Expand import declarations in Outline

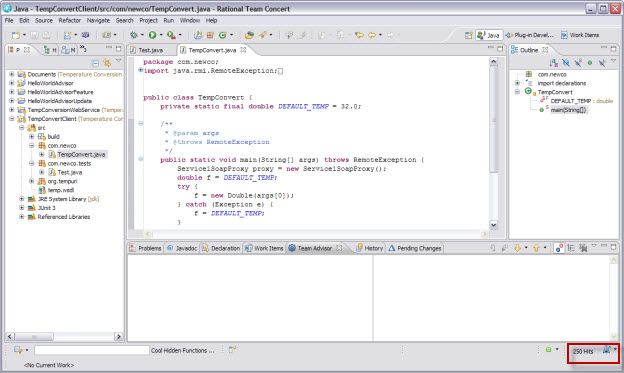click(x=517, y=83)
